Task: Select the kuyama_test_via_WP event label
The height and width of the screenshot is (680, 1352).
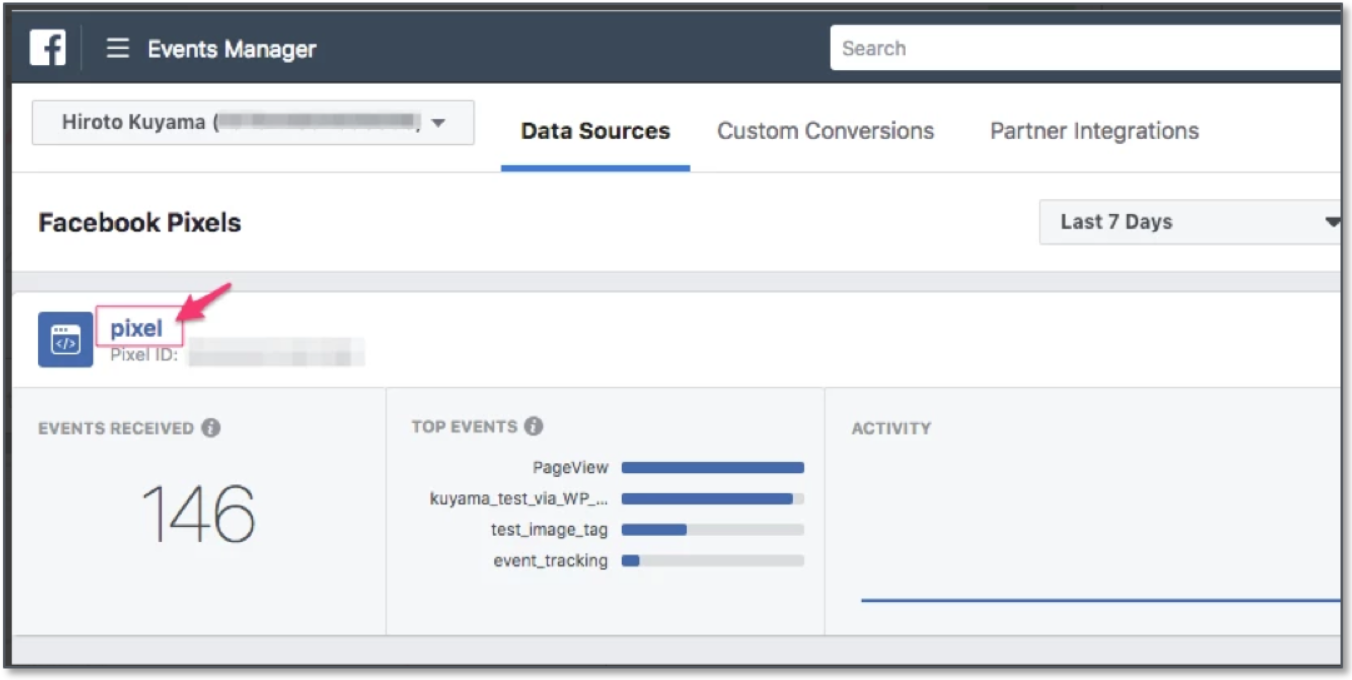Action: pyautogui.click(x=518, y=499)
